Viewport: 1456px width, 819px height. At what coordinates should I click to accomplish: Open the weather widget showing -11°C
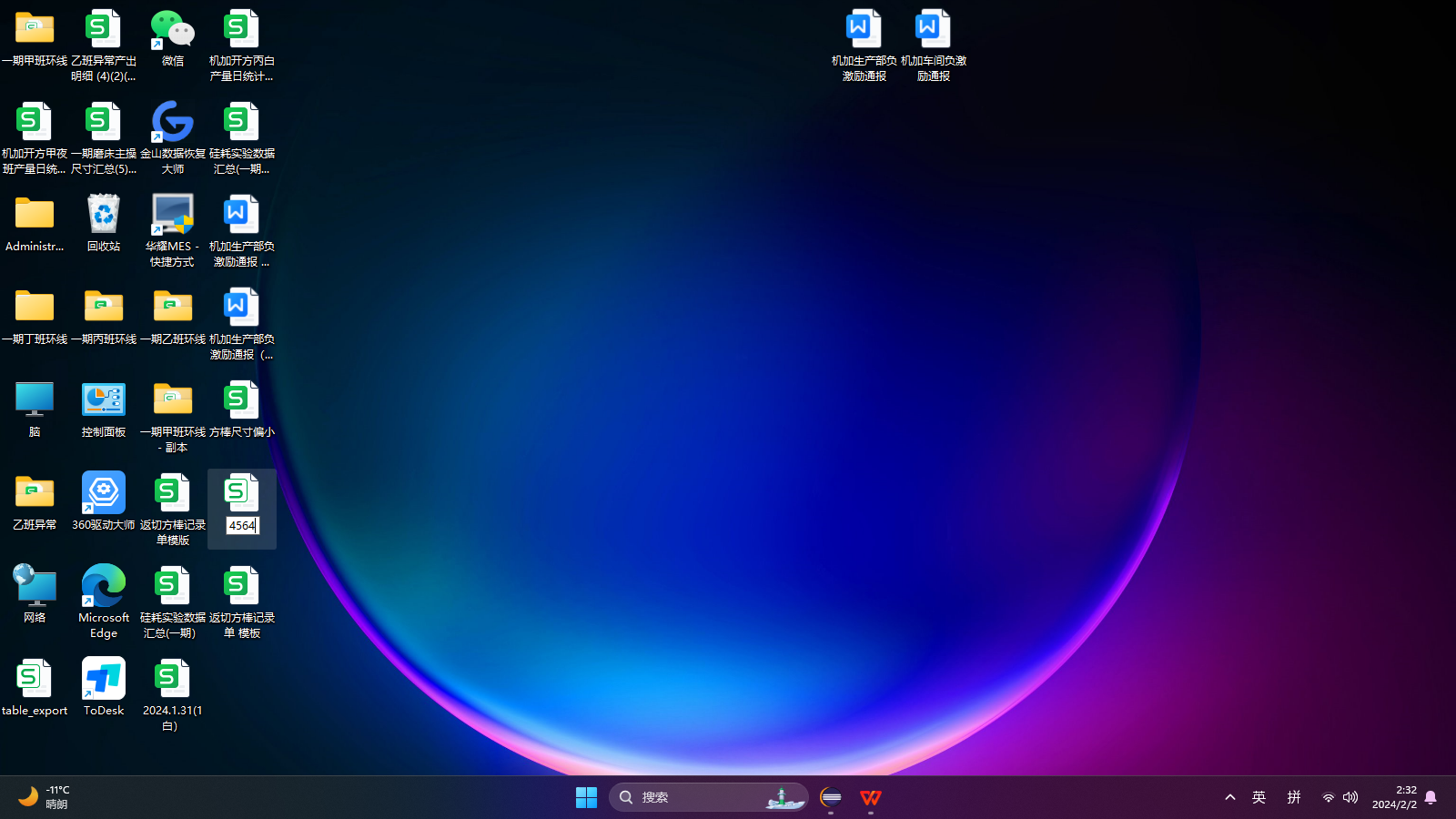pos(44,798)
